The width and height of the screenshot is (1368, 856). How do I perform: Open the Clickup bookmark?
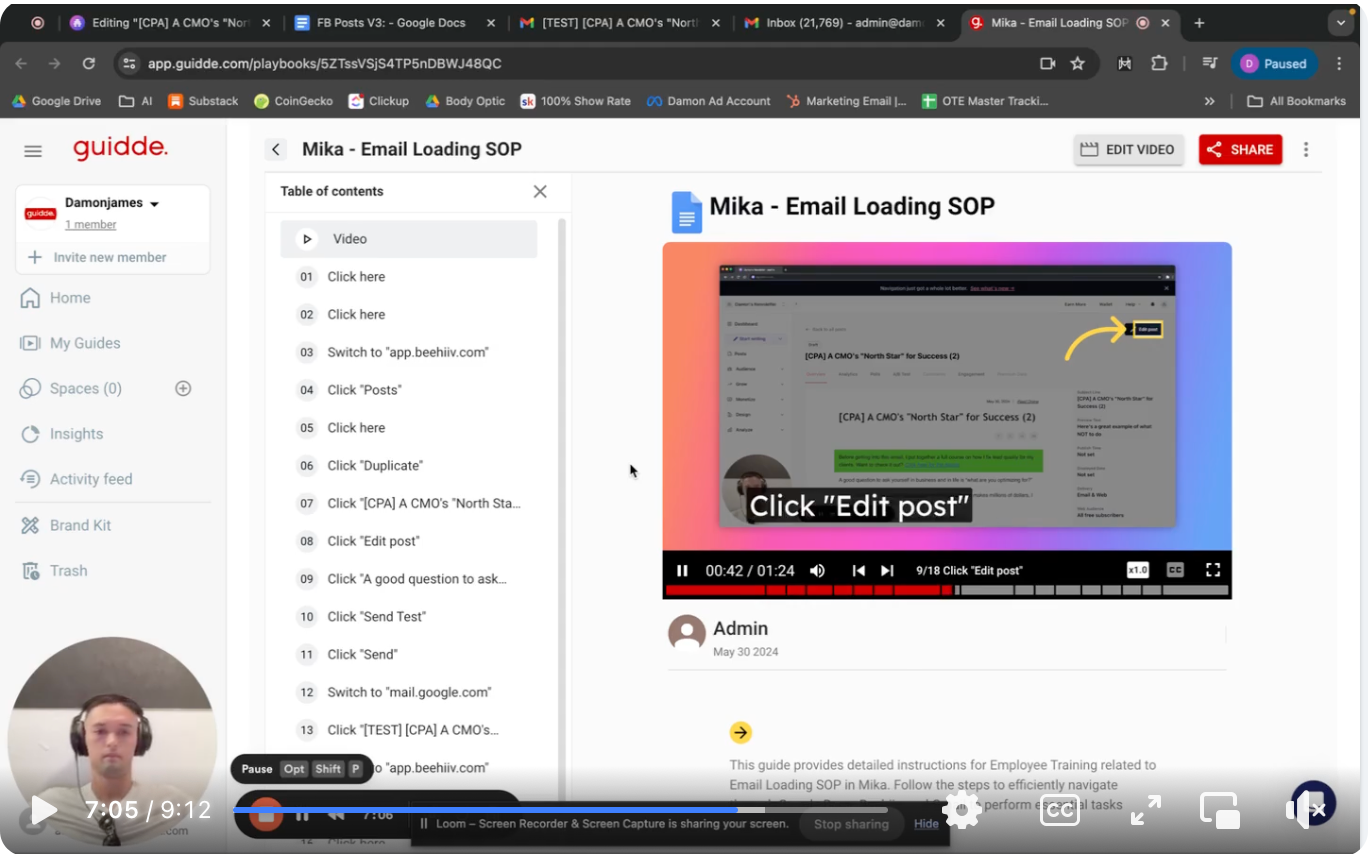point(379,101)
